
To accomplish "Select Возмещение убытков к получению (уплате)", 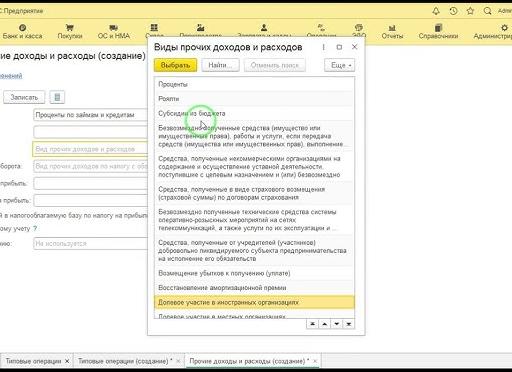I will tap(254, 273).
